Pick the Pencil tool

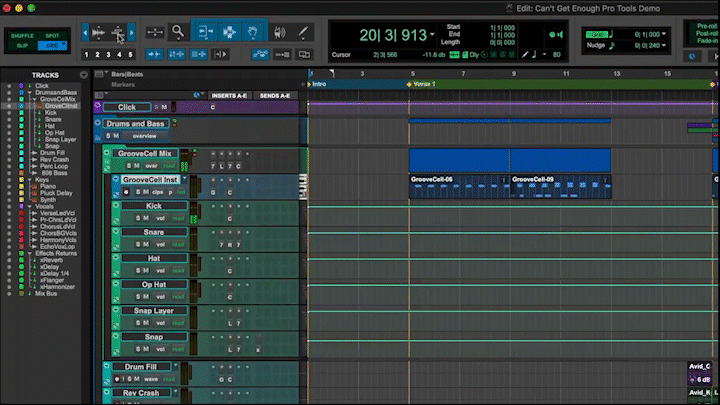coord(303,32)
